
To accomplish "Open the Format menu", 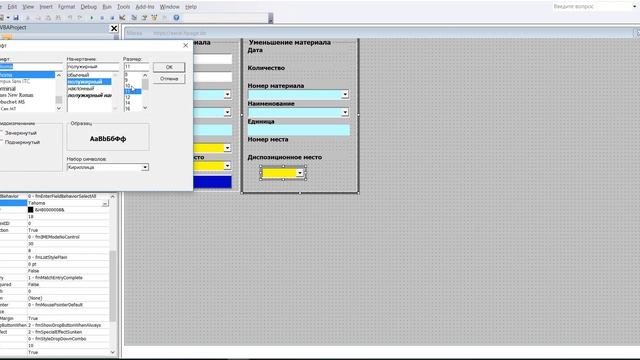I will 67,7.
